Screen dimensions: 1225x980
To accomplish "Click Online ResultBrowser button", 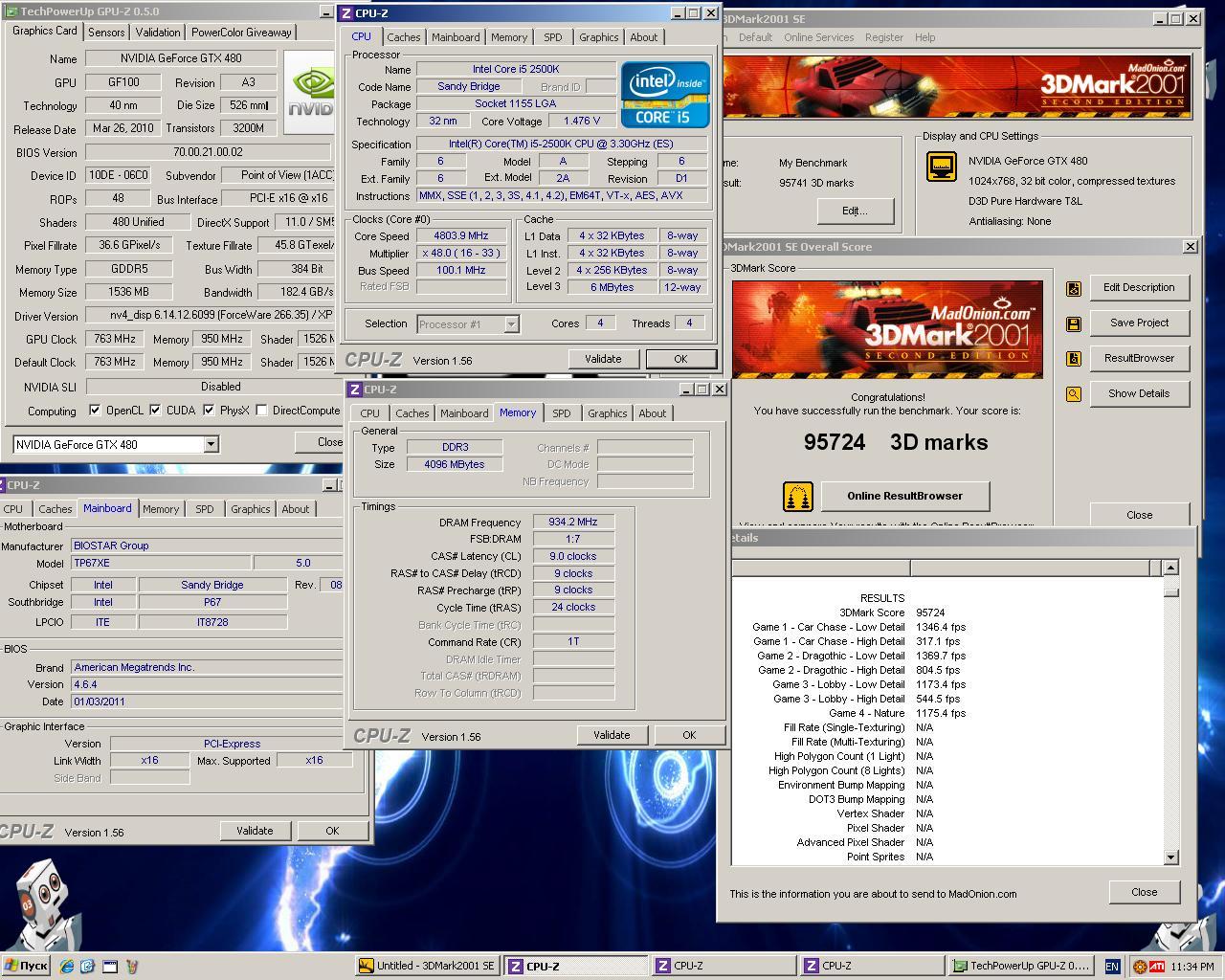I will click(904, 496).
